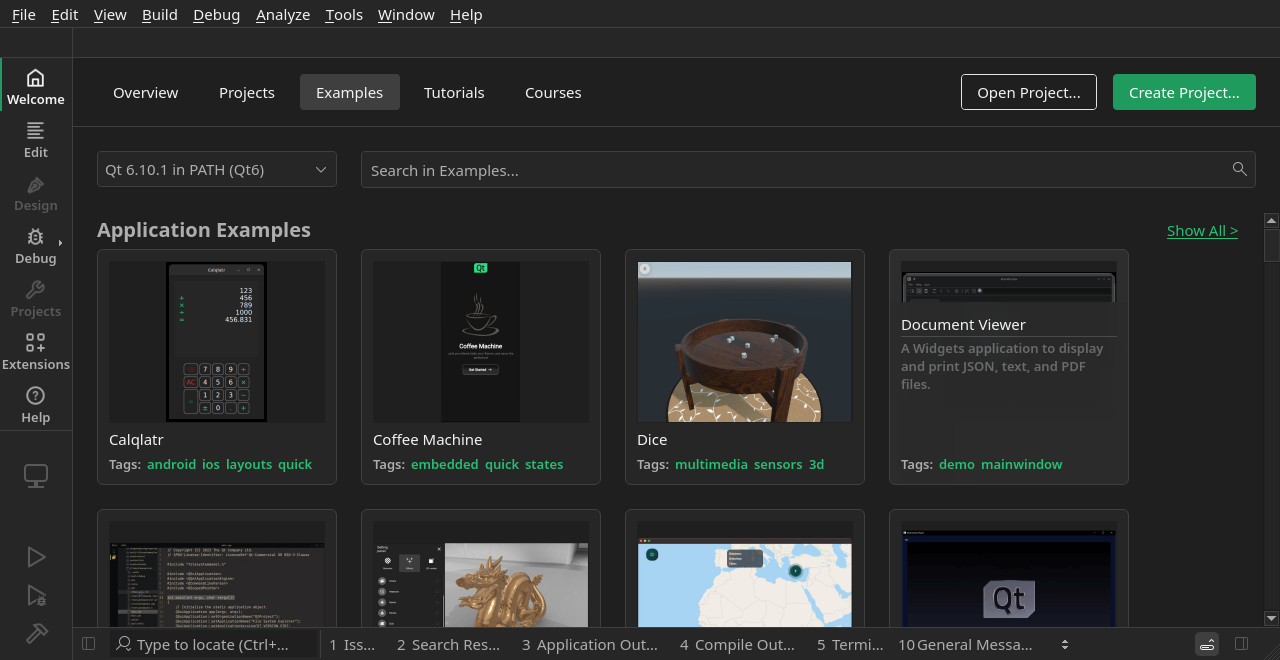Open the Application Output pane
This screenshot has height=660, width=1280.
pos(590,644)
